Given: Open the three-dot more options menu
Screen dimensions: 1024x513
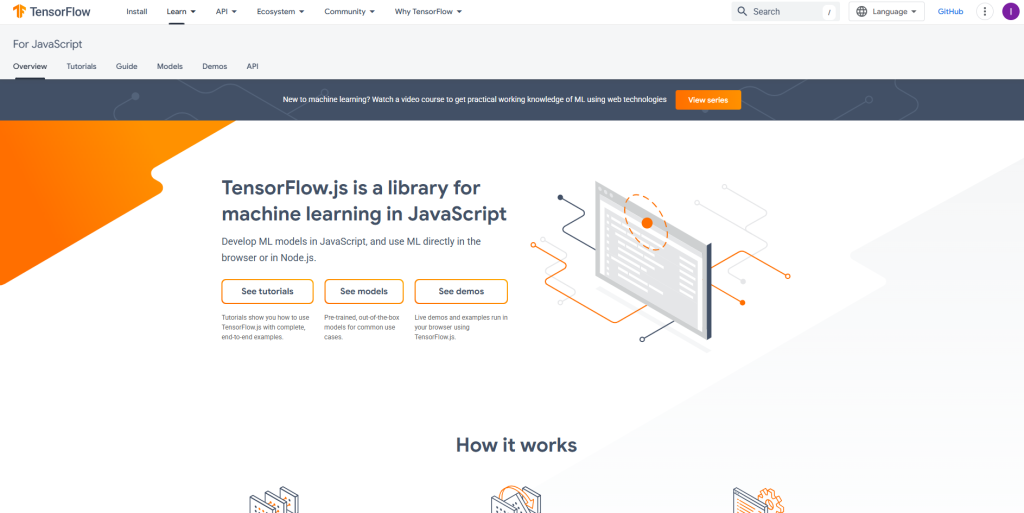Looking at the screenshot, I should click(985, 11).
